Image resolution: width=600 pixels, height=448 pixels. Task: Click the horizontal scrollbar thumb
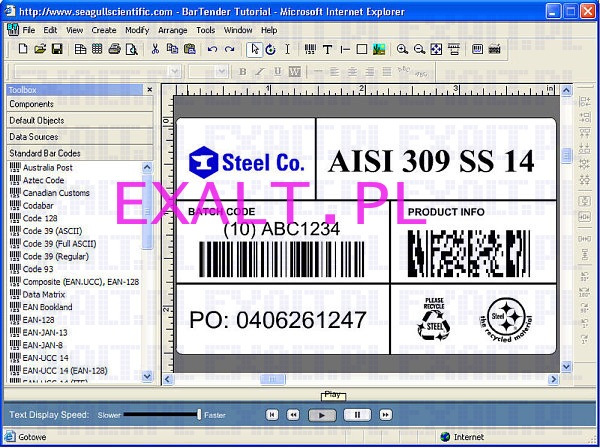click(272, 379)
